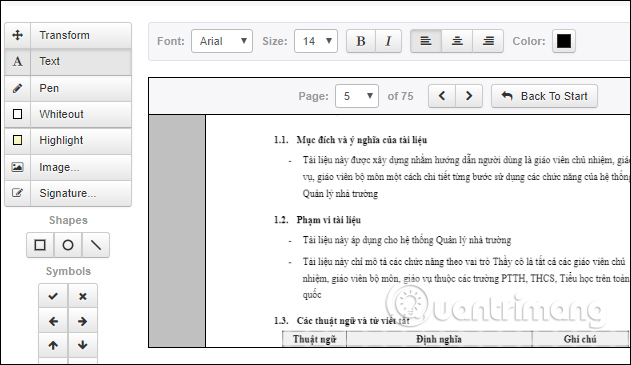The image size is (631, 365).
Task: Open the black text Color swatch
Action: tap(564, 41)
